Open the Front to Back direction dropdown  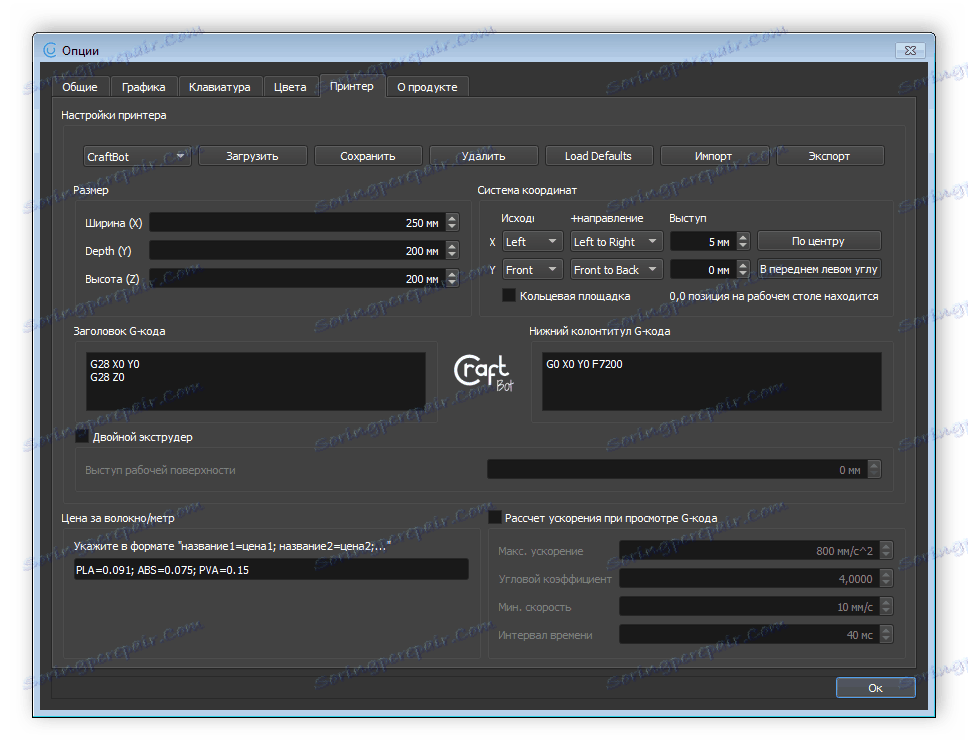tap(617, 270)
